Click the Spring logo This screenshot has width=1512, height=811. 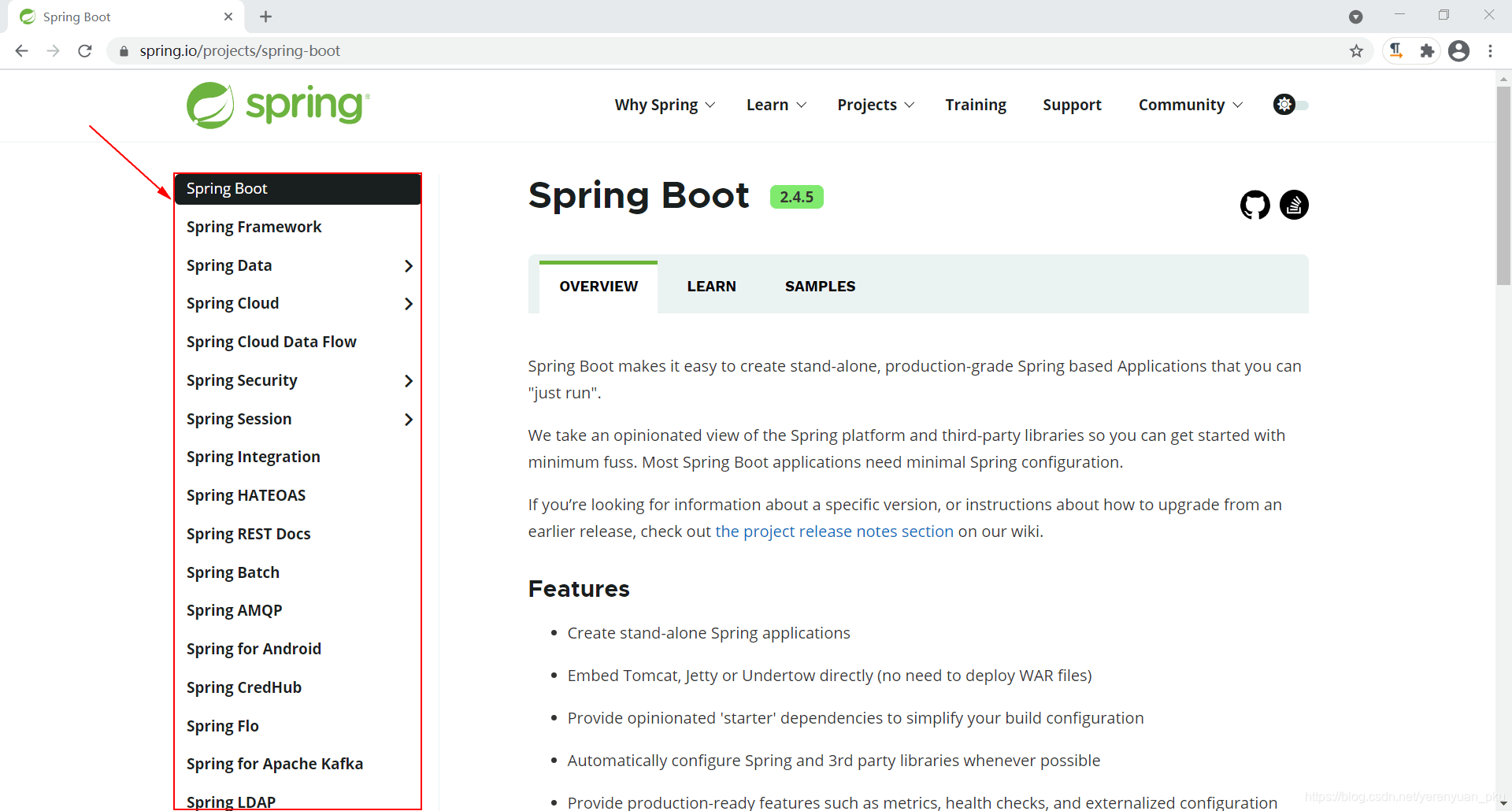pyautogui.click(x=278, y=106)
